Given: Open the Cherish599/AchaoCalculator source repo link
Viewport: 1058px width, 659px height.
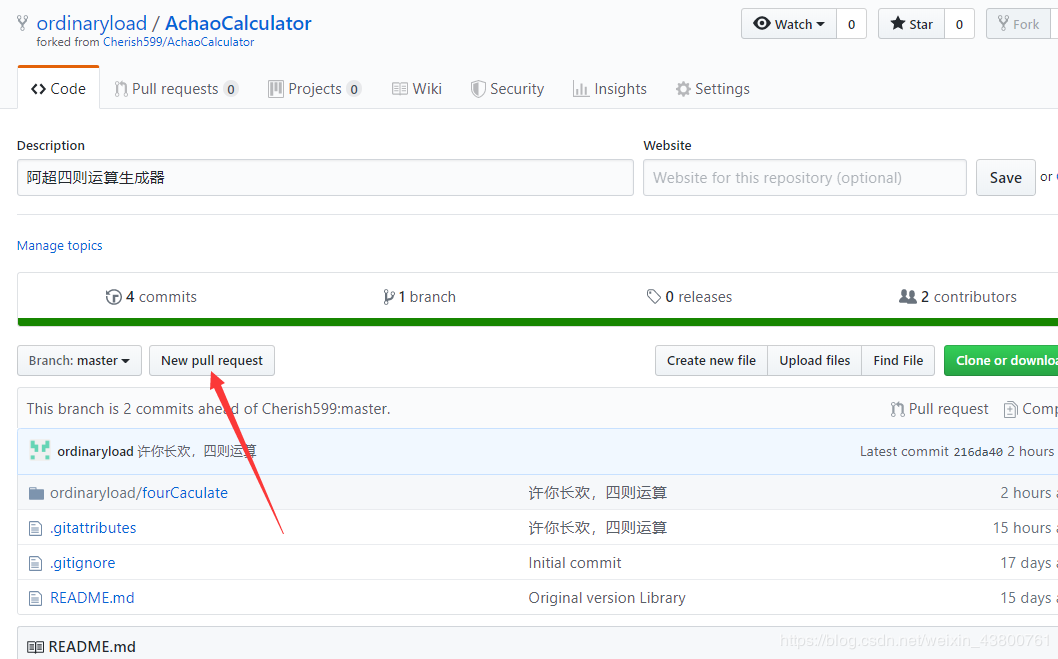Looking at the screenshot, I should (178, 42).
